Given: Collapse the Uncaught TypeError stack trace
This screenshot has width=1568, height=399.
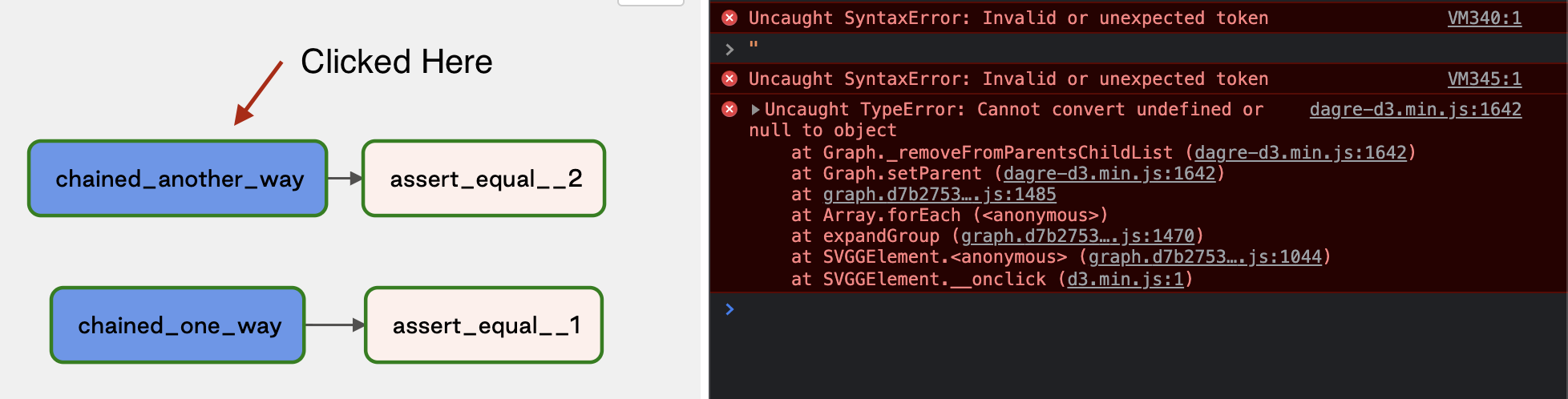Looking at the screenshot, I should [755, 109].
